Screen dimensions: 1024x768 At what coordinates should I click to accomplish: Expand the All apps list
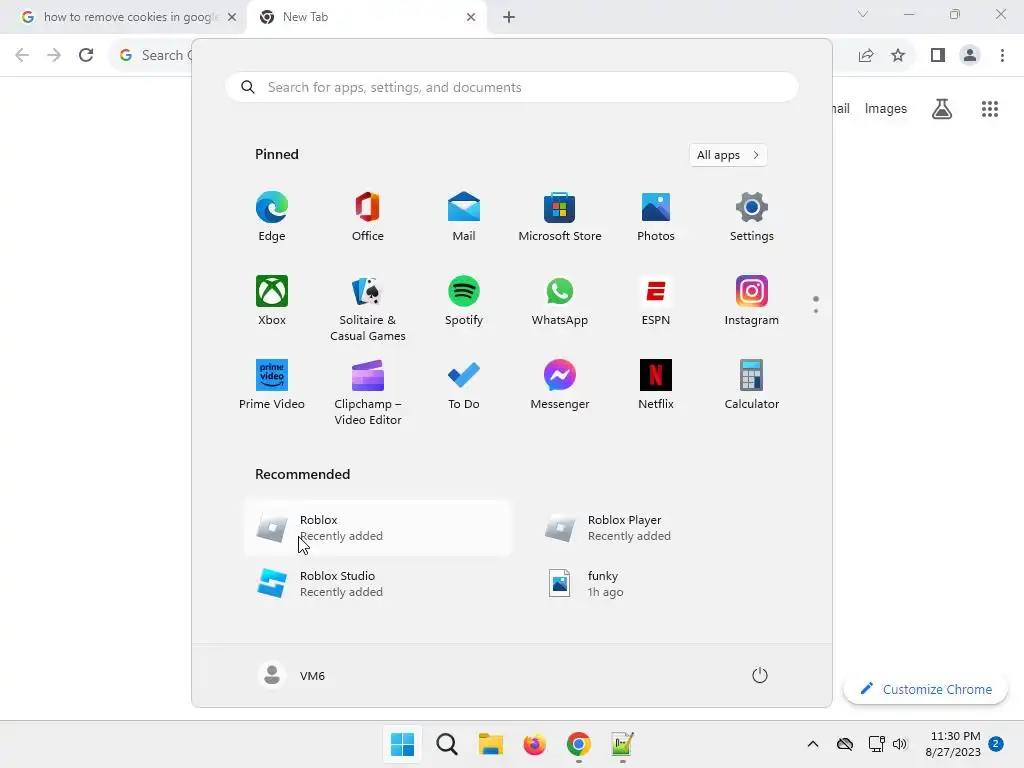(728, 155)
